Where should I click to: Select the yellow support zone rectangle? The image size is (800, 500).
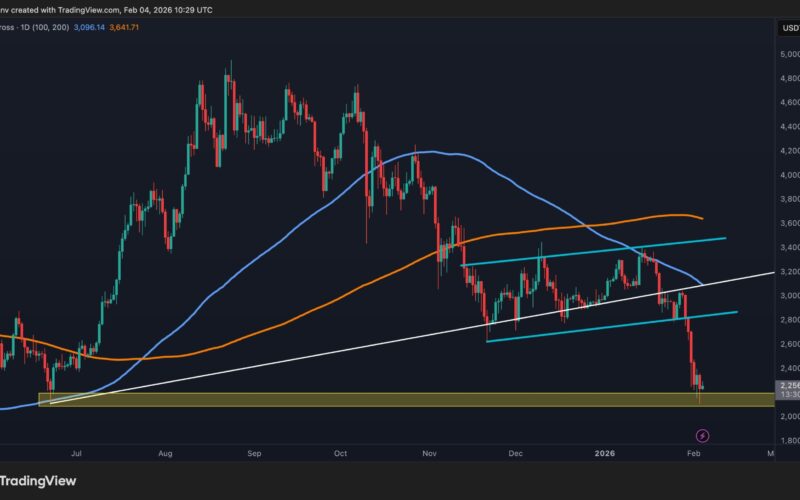coord(400,400)
